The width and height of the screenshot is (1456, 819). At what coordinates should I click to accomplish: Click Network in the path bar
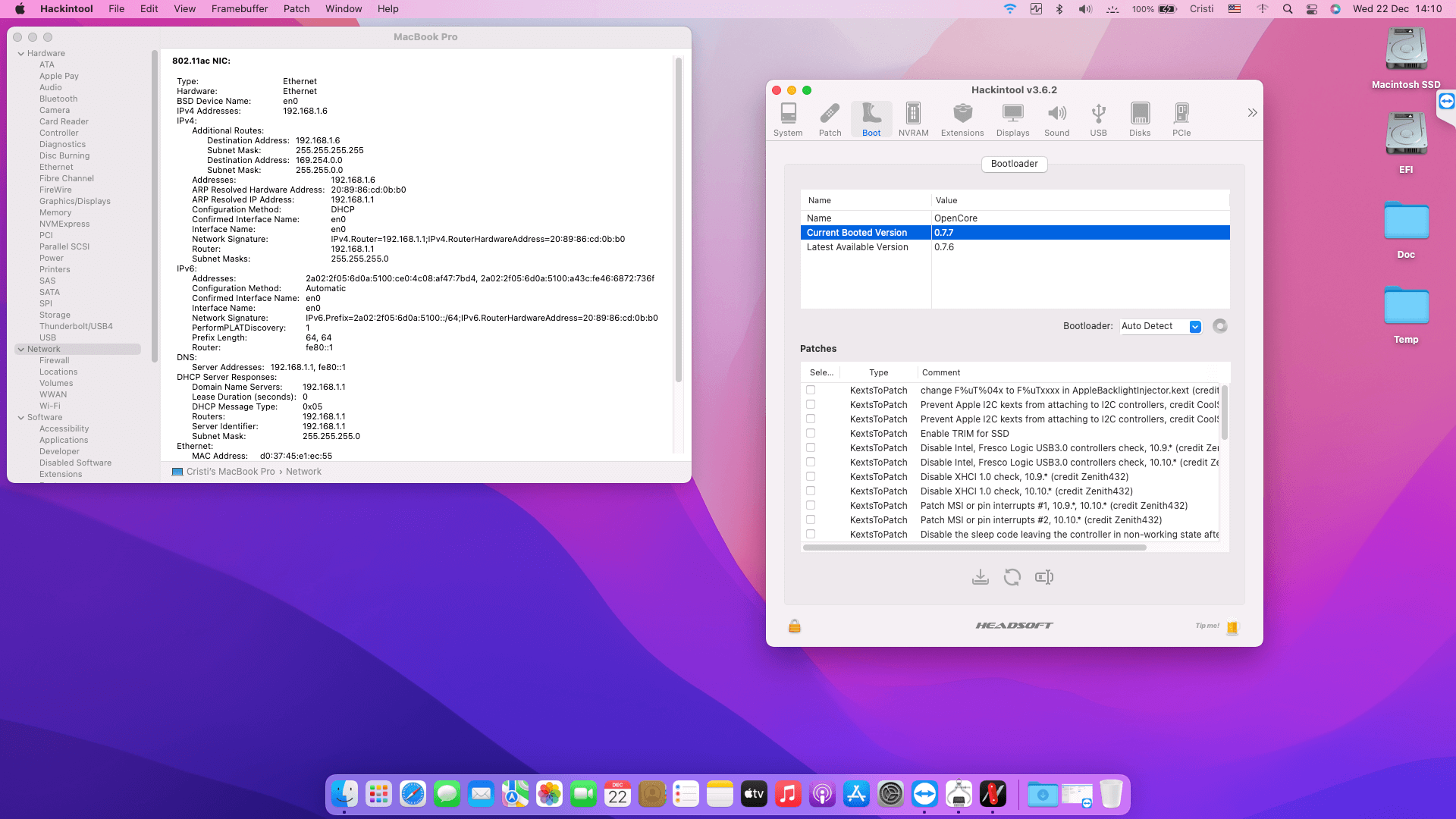303,472
